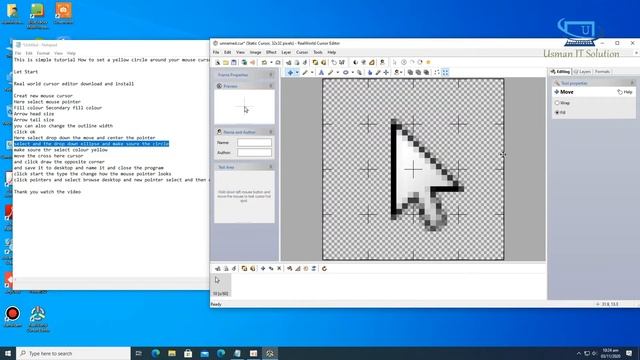Click the first icon in bottom toolbar
Image resolution: width=640 pixels, height=360 pixels.
[x=218, y=269]
